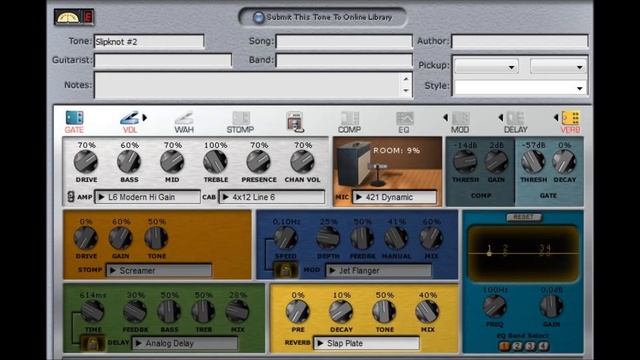Focus the Guitarist input field
Viewport: 640px width, 360px height.
click(x=163, y=60)
